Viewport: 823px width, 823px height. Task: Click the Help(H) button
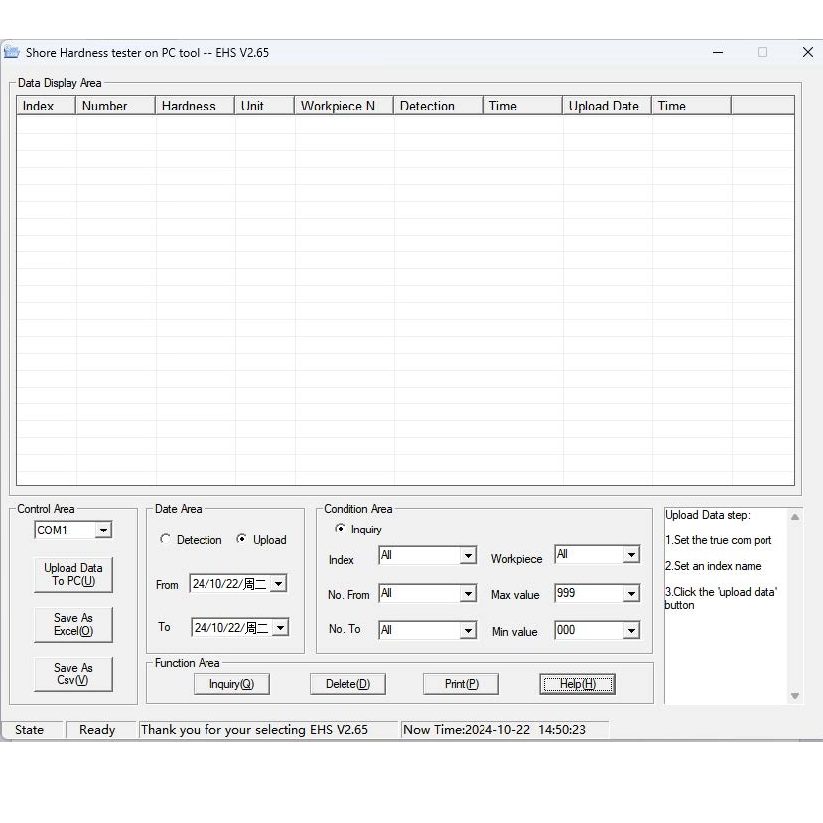pyautogui.click(x=577, y=684)
